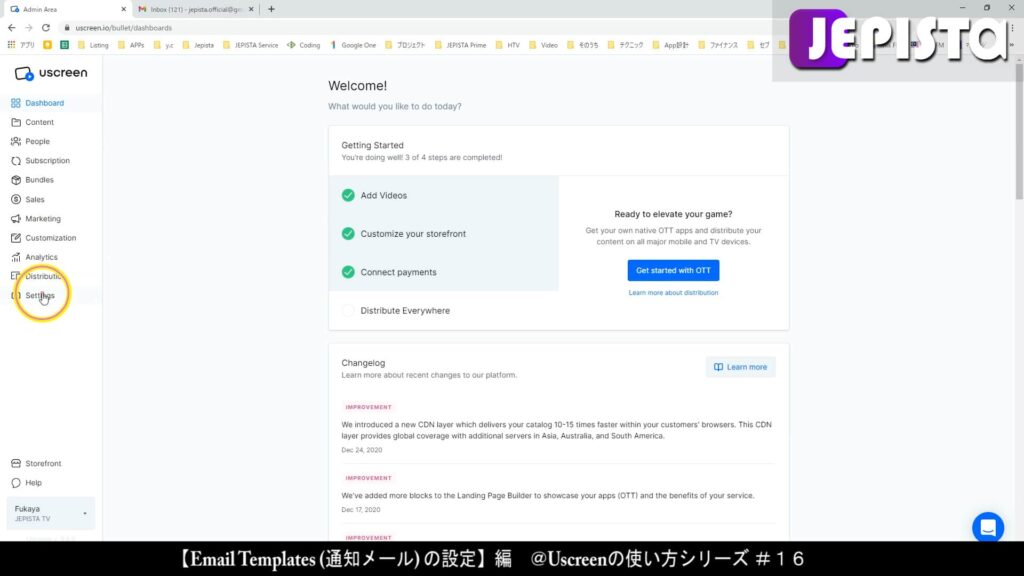Close the Gmail Inbox tab
The height and width of the screenshot is (576, 1024).
pyautogui.click(x=251, y=9)
